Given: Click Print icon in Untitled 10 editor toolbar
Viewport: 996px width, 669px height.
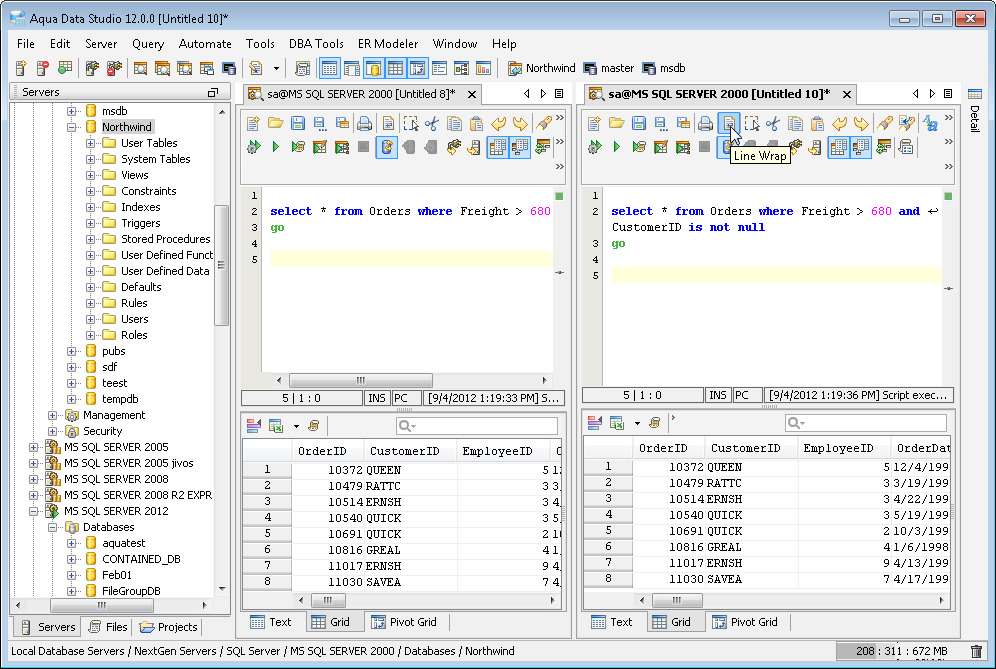Looking at the screenshot, I should click(x=705, y=123).
